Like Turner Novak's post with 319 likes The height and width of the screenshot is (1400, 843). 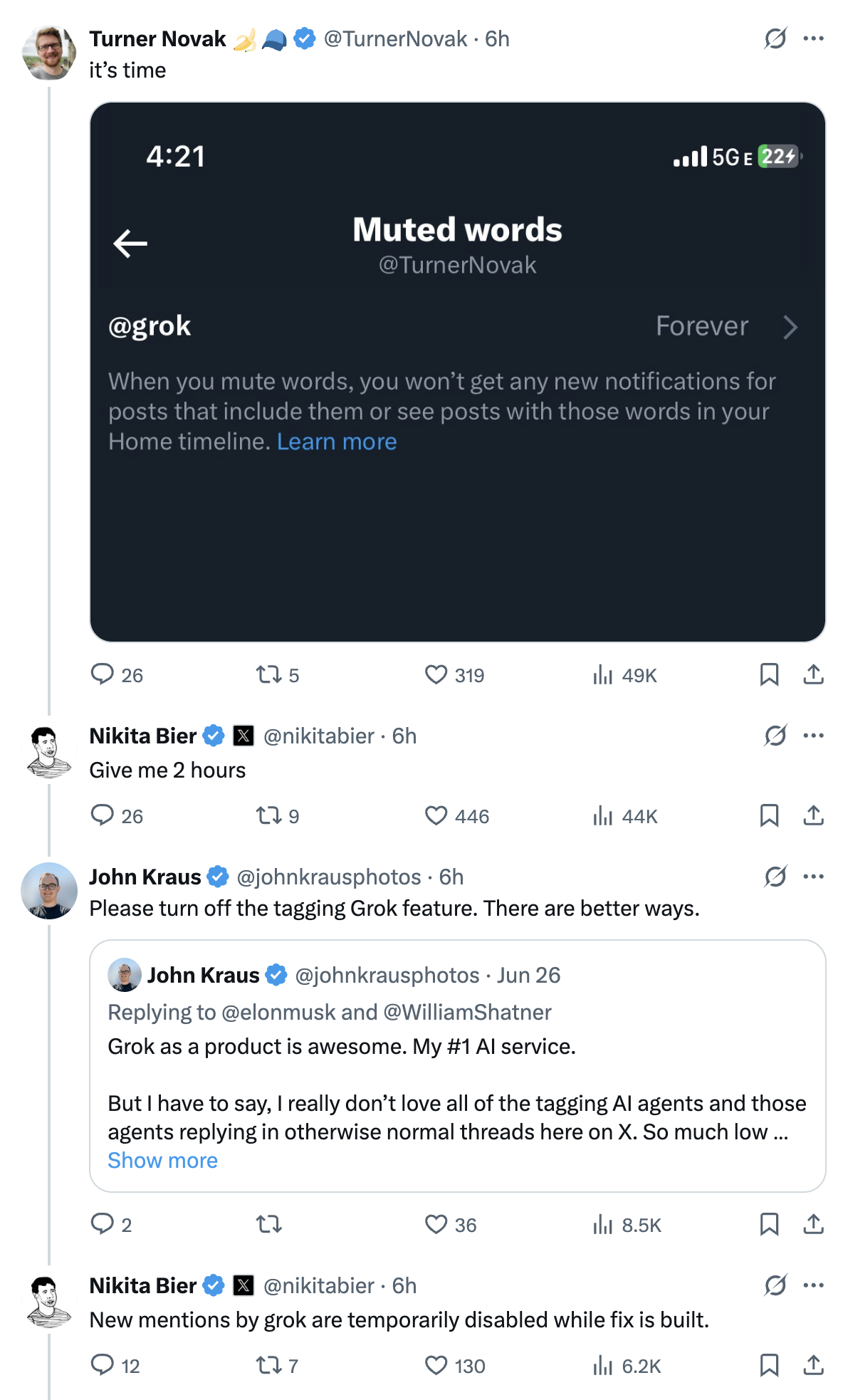tap(454, 674)
